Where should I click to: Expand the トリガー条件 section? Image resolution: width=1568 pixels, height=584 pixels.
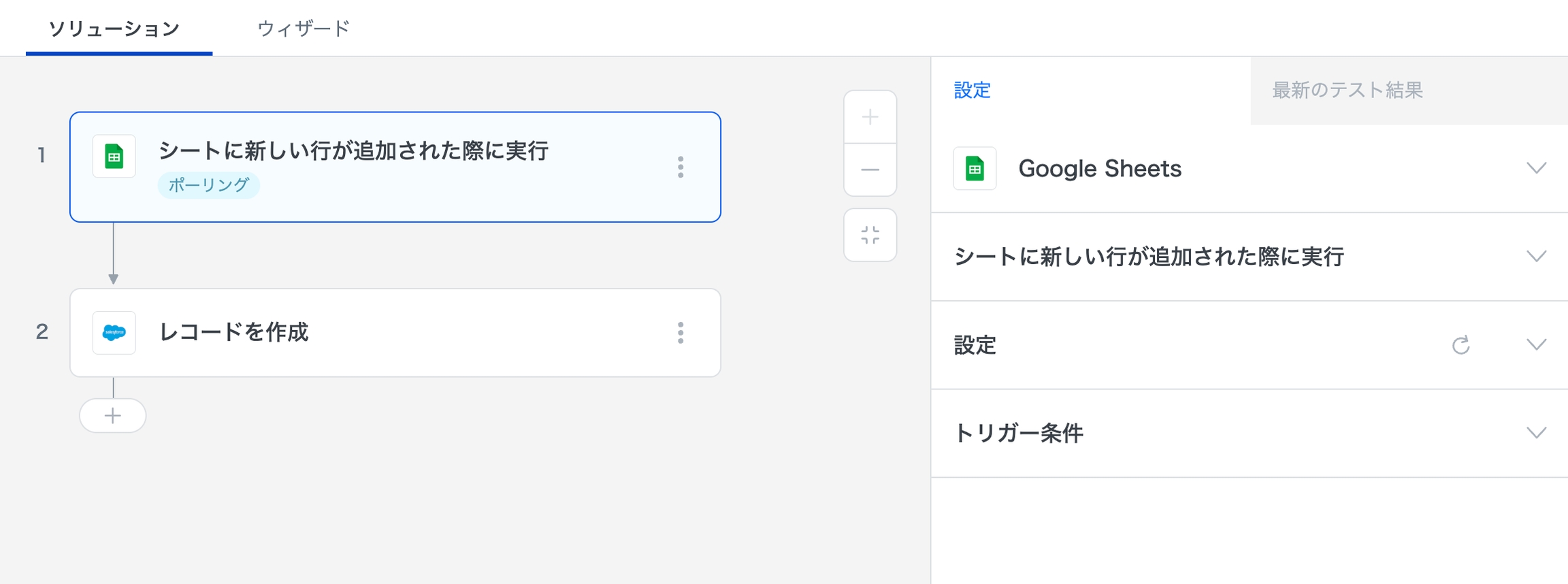(1536, 433)
